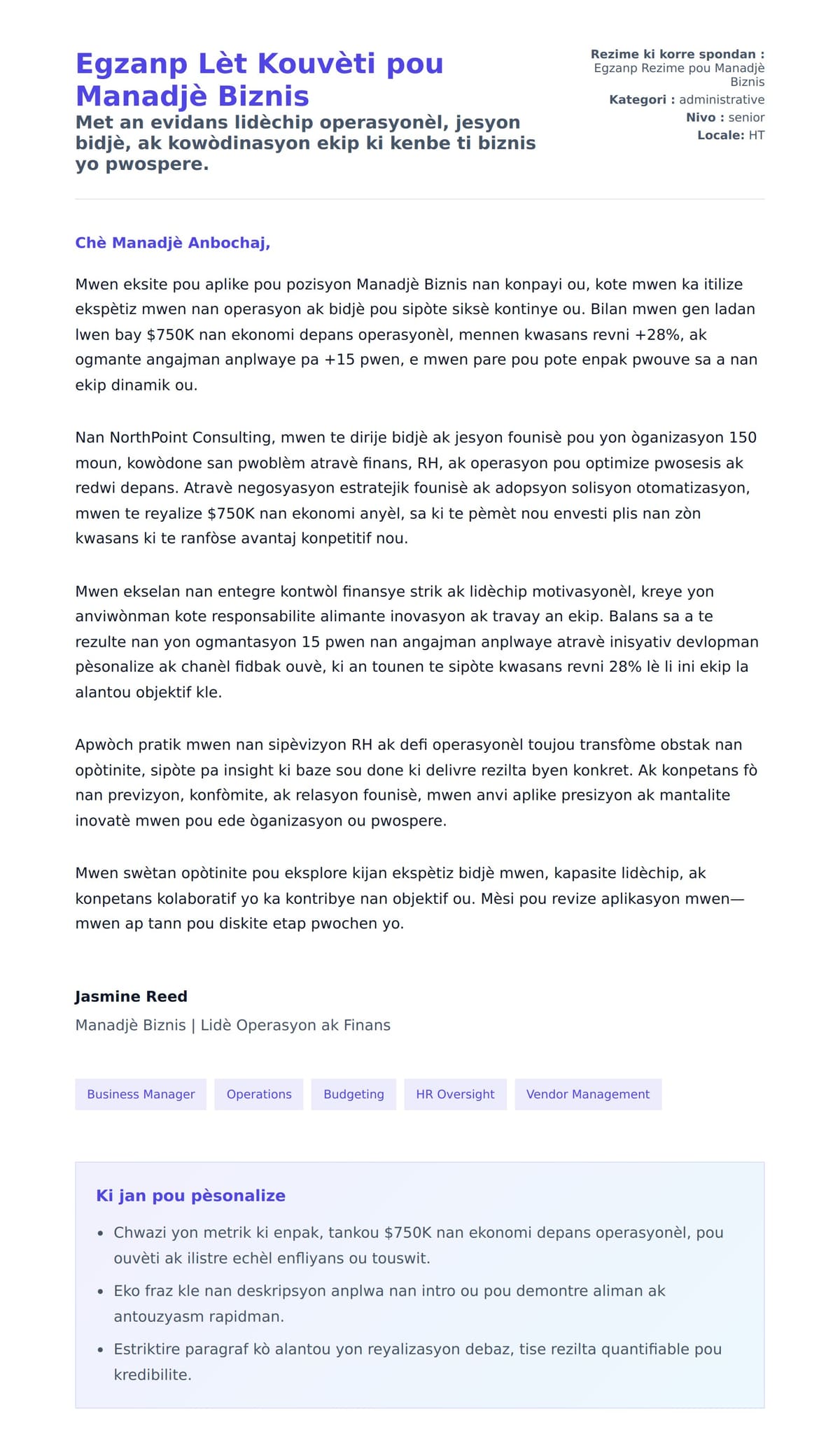840x1456 pixels.
Task: Click the 'Business Manager' tag
Action: click(141, 1094)
